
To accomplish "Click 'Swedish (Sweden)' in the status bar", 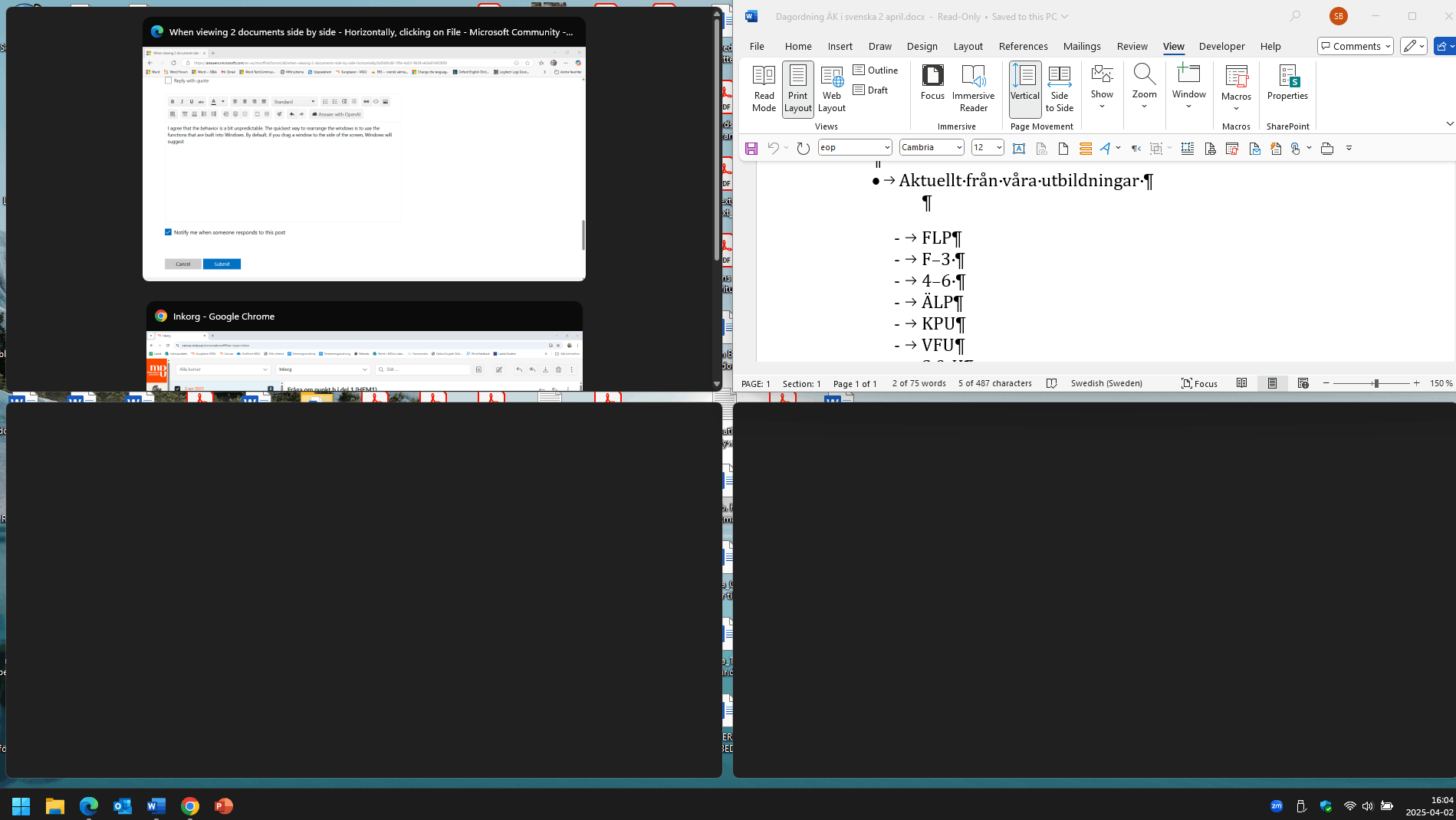I will pyautogui.click(x=1106, y=383).
